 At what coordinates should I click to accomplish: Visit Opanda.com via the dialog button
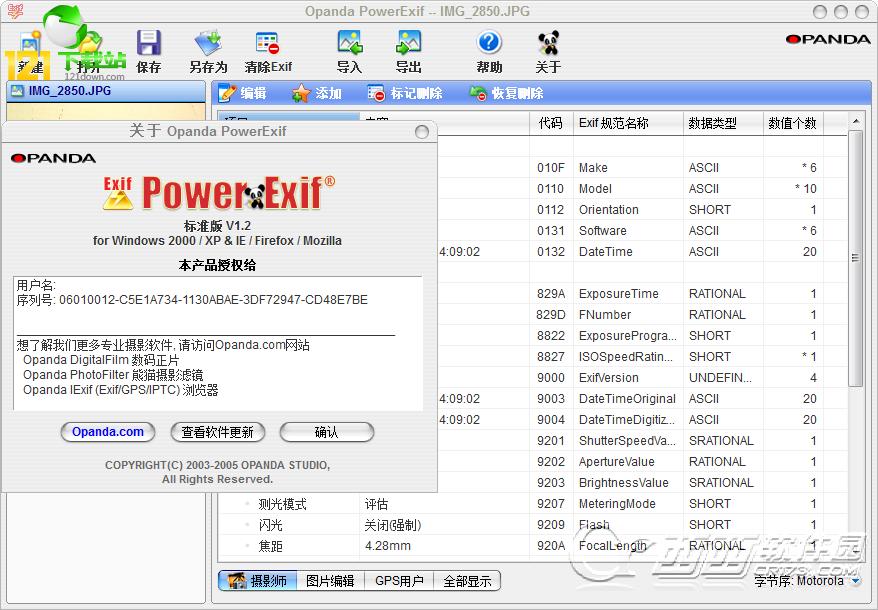pyautogui.click(x=107, y=432)
